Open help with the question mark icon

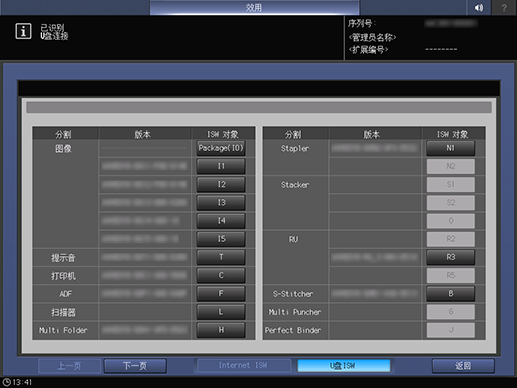tap(504, 7)
